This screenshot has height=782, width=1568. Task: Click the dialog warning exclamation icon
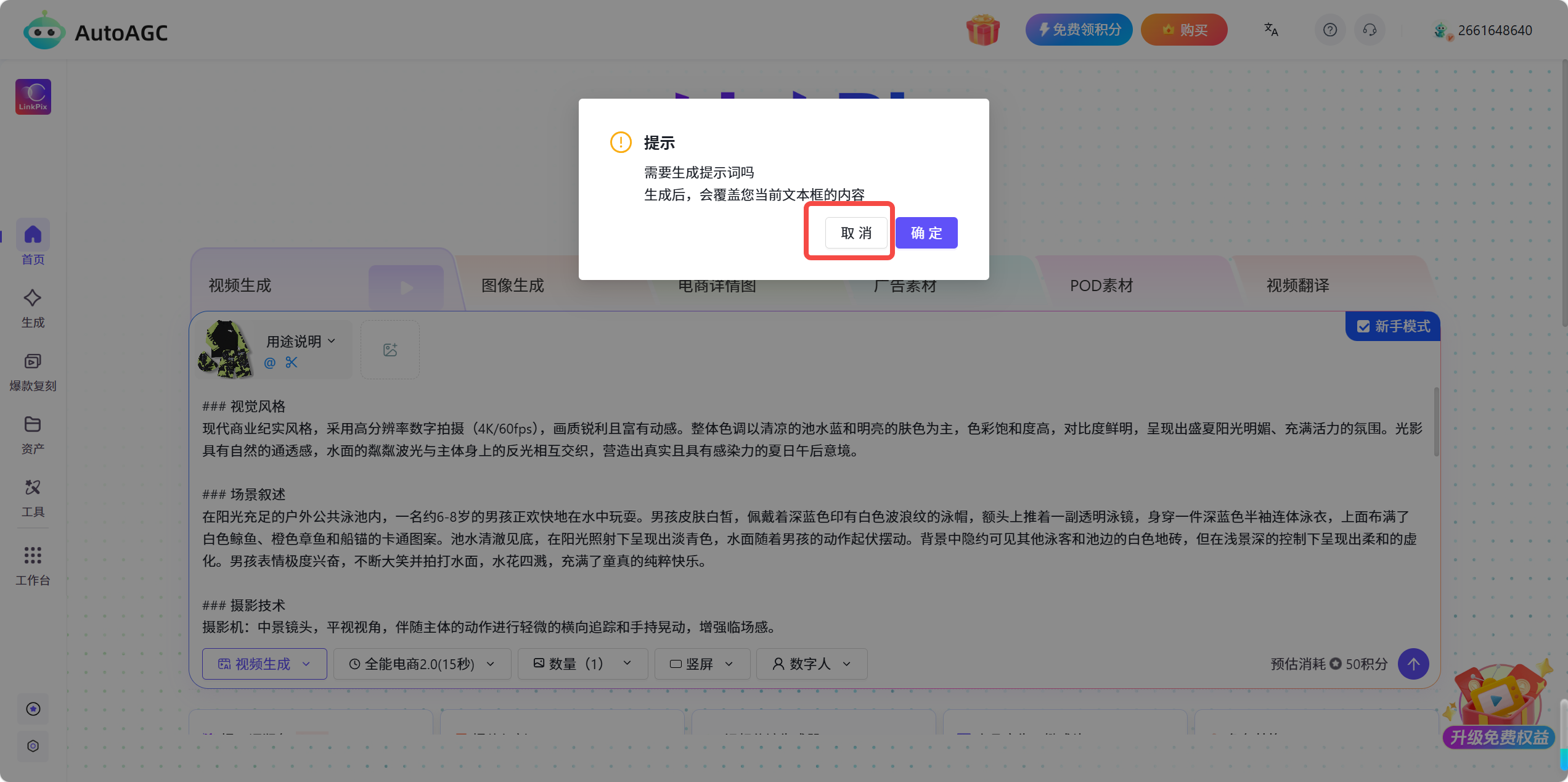tap(621, 142)
